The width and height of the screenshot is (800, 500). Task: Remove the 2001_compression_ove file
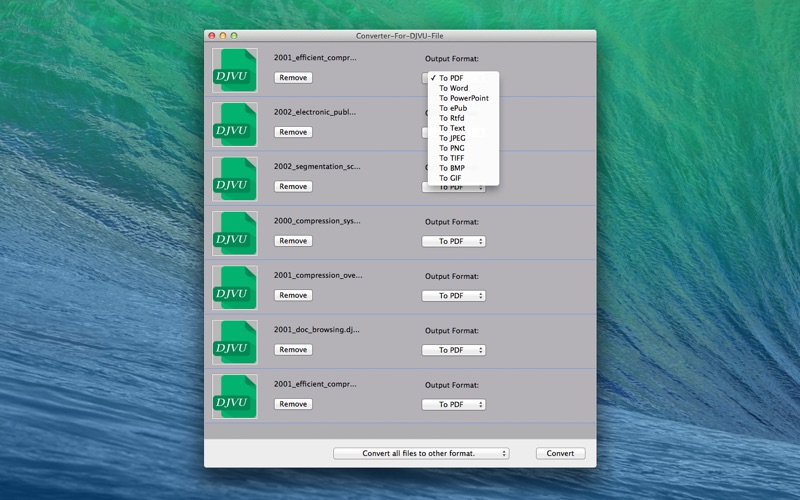click(x=293, y=295)
